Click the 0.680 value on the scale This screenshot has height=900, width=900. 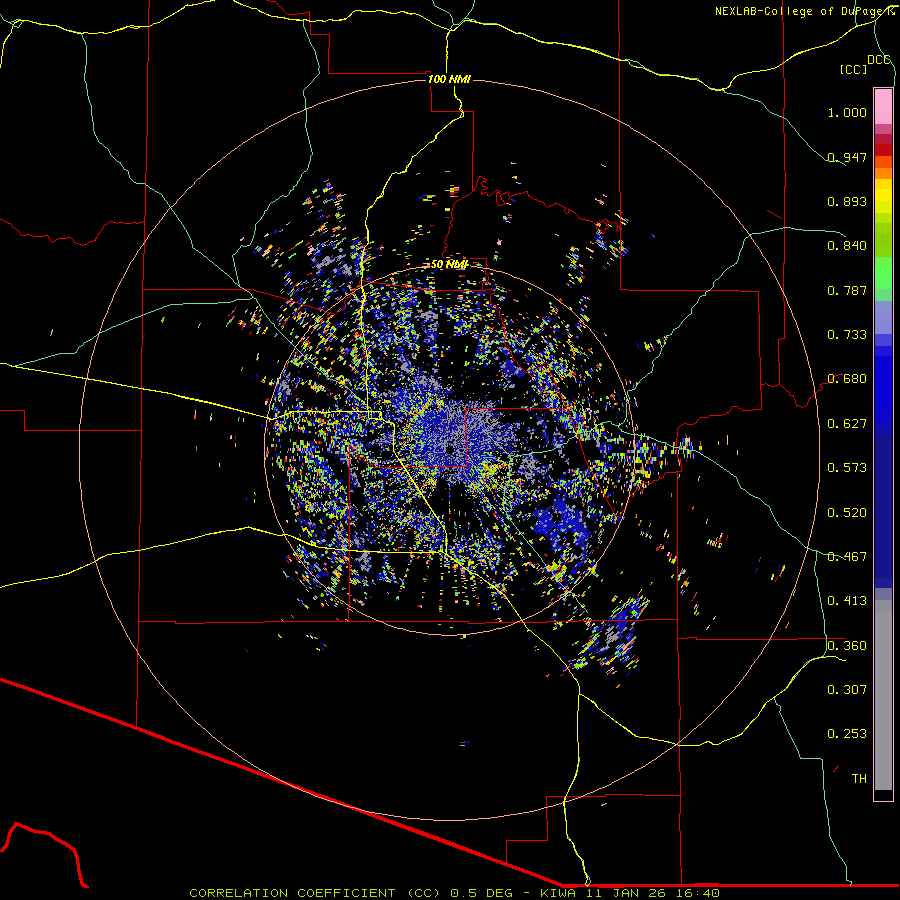847,379
